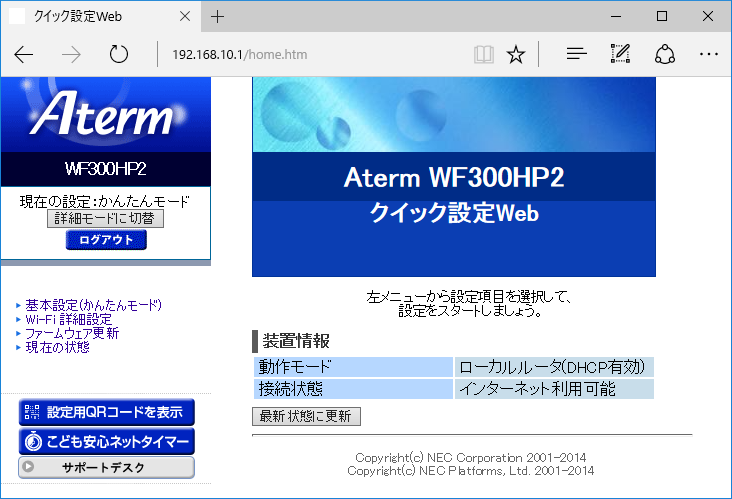The height and width of the screenshot is (499, 732).
Task: Open Wi-Fi詳細設定 menu link
Action: (x=69, y=319)
